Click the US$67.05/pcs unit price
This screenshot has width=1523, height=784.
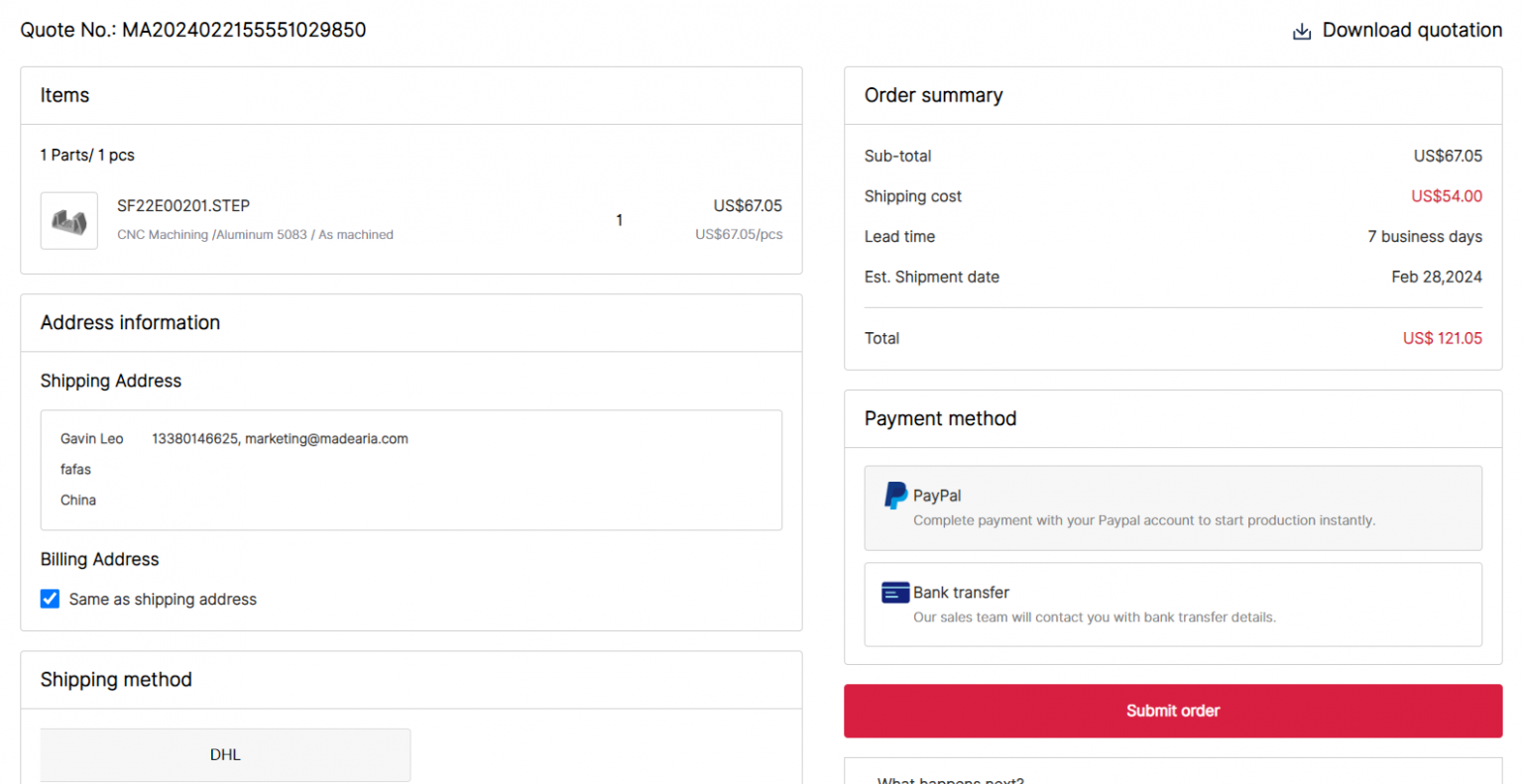(x=738, y=235)
